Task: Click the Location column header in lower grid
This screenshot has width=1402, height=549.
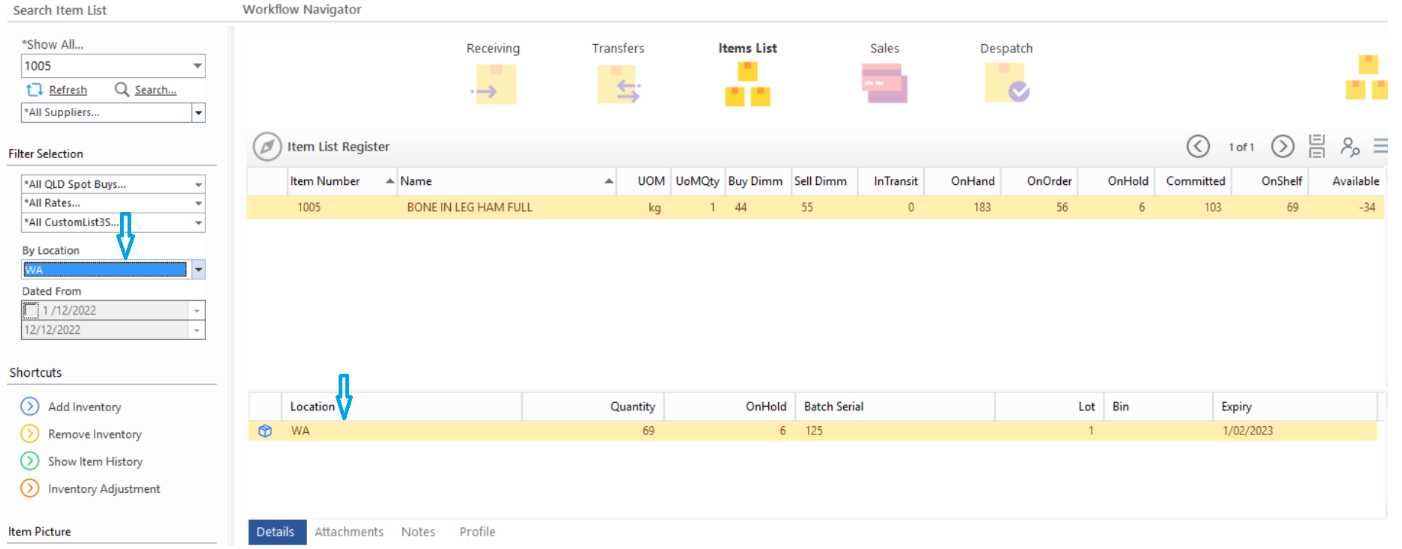Action: click(402, 407)
